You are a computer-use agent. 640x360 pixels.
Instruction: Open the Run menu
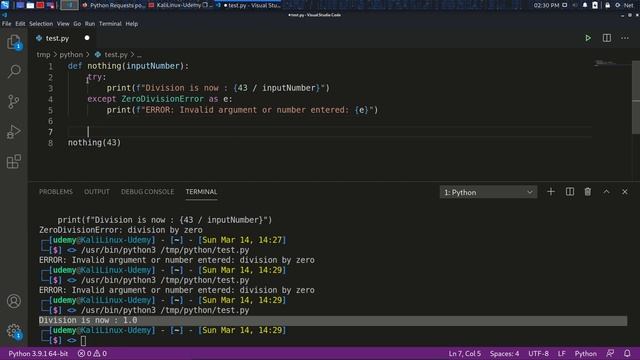pyautogui.click(x=90, y=24)
